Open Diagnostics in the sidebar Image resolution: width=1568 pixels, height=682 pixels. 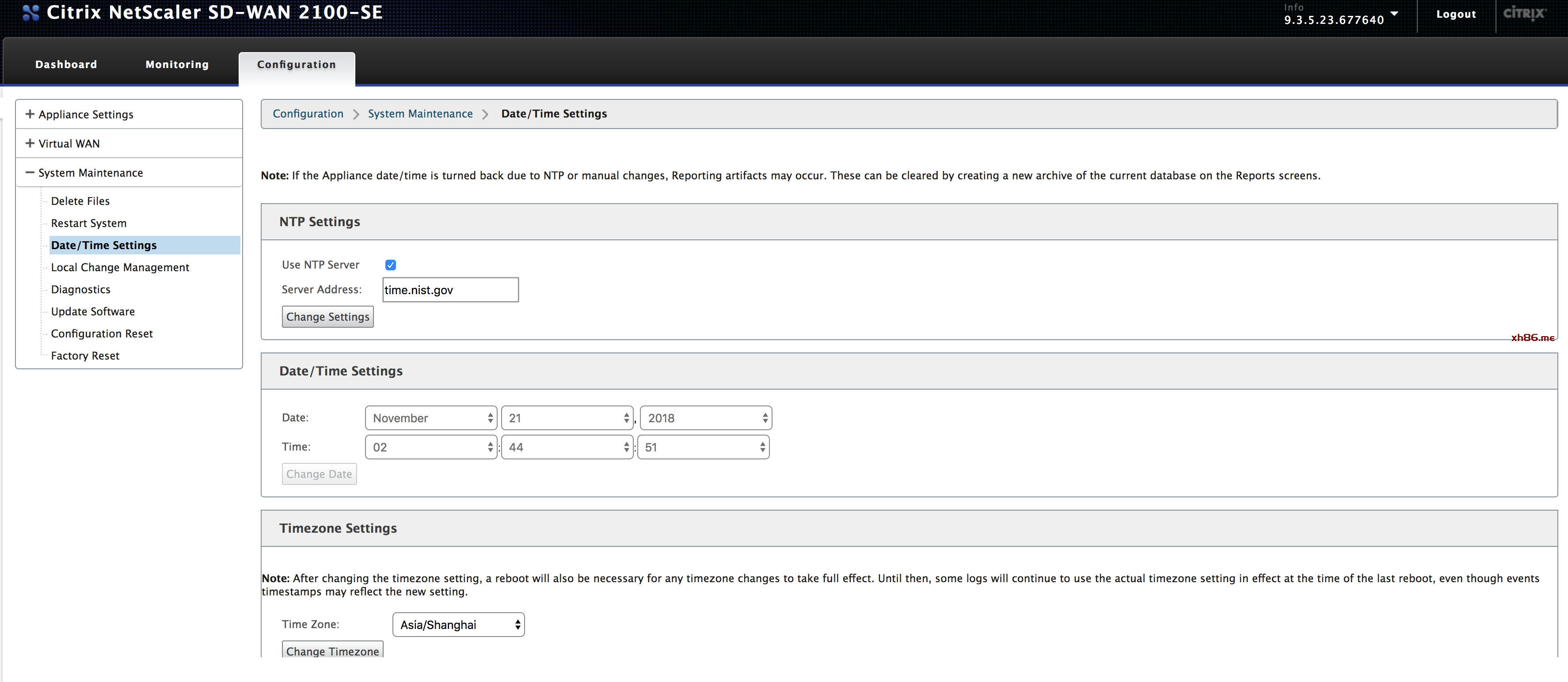tap(81, 290)
